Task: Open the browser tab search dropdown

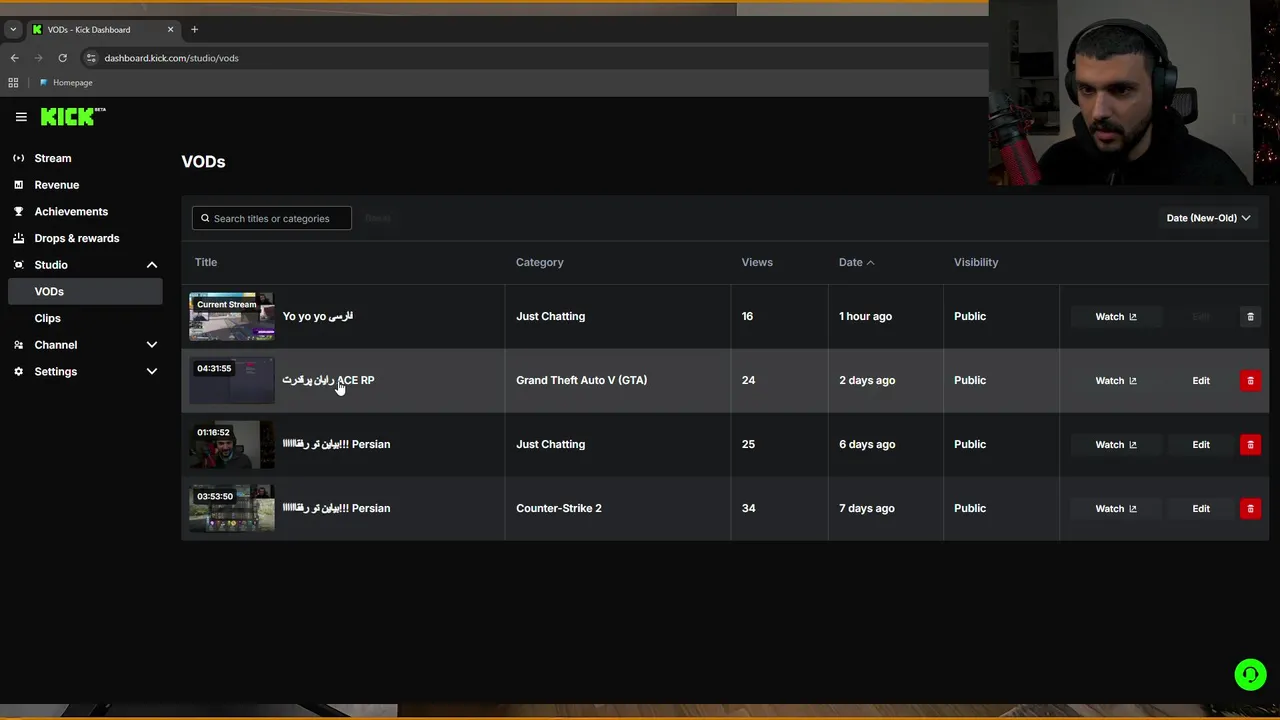Action: point(13,30)
